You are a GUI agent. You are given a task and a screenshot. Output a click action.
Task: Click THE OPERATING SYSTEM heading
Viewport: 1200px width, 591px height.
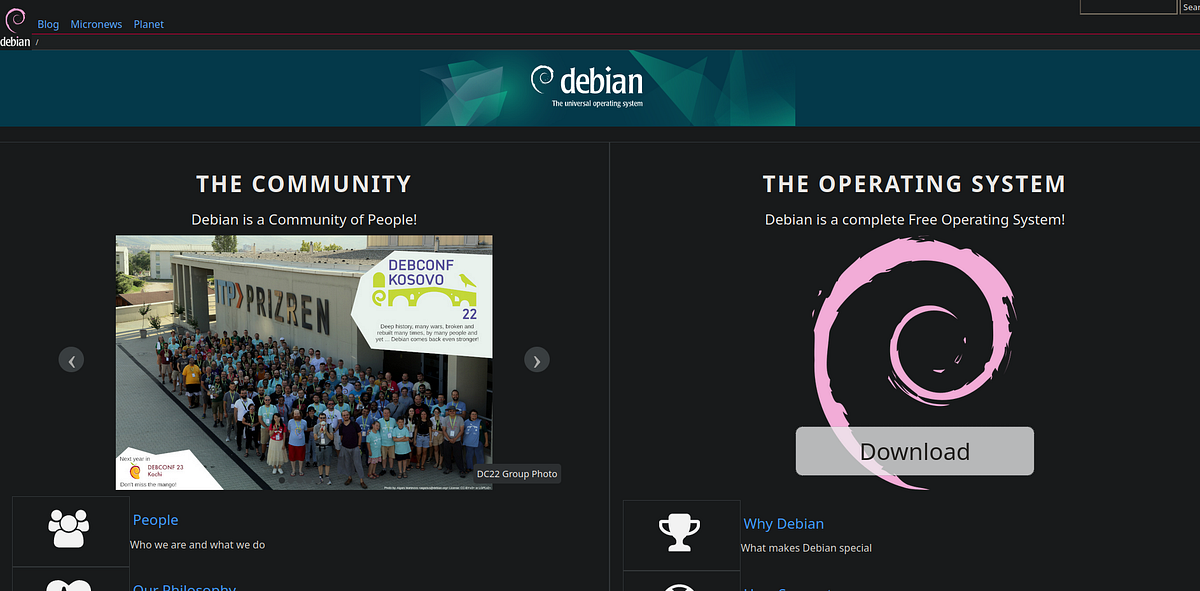click(915, 184)
